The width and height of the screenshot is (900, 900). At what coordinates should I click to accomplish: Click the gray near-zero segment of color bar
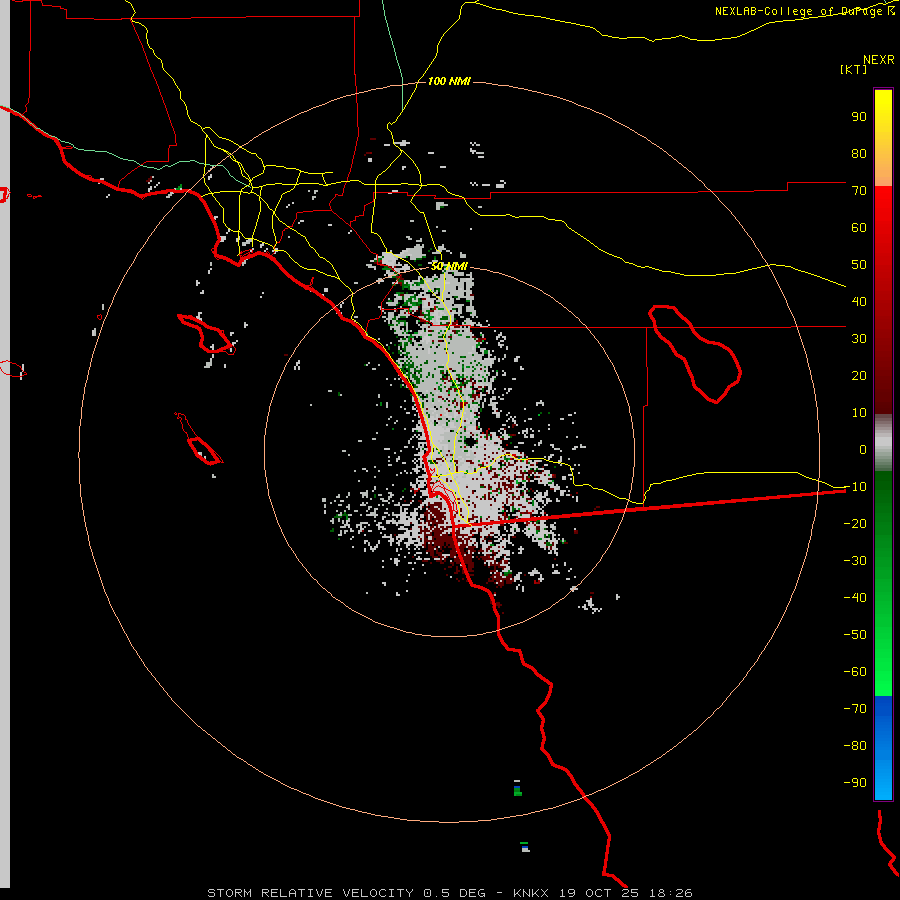click(x=883, y=443)
